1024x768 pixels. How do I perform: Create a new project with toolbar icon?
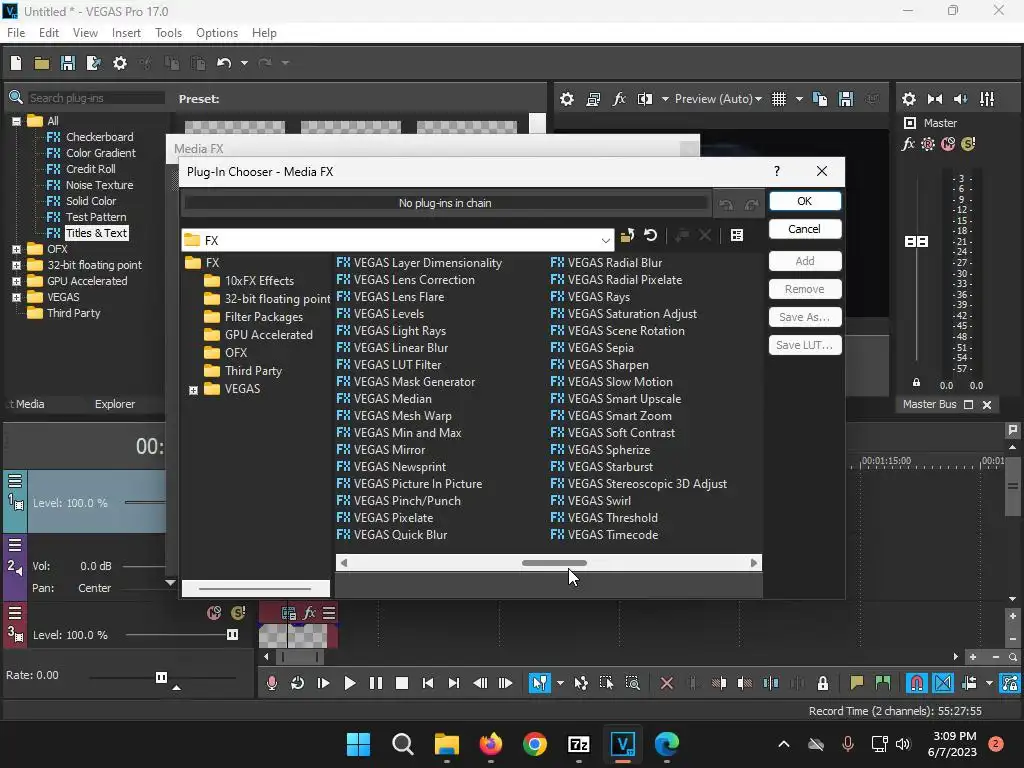coord(16,63)
